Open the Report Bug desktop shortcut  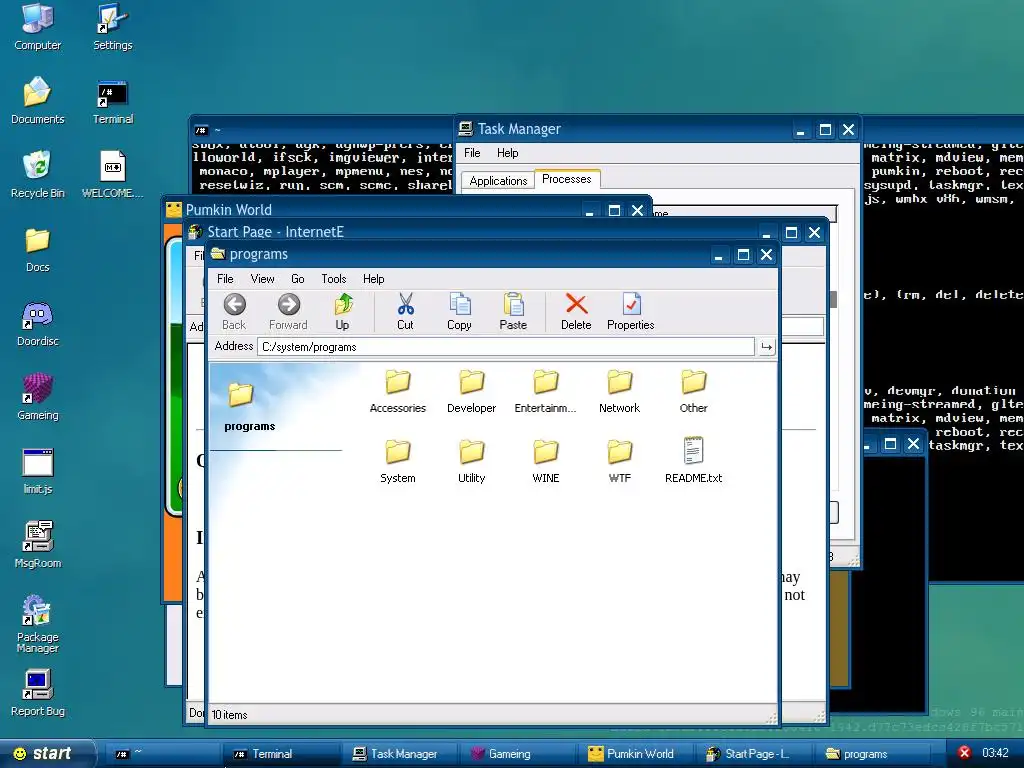tap(37, 692)
